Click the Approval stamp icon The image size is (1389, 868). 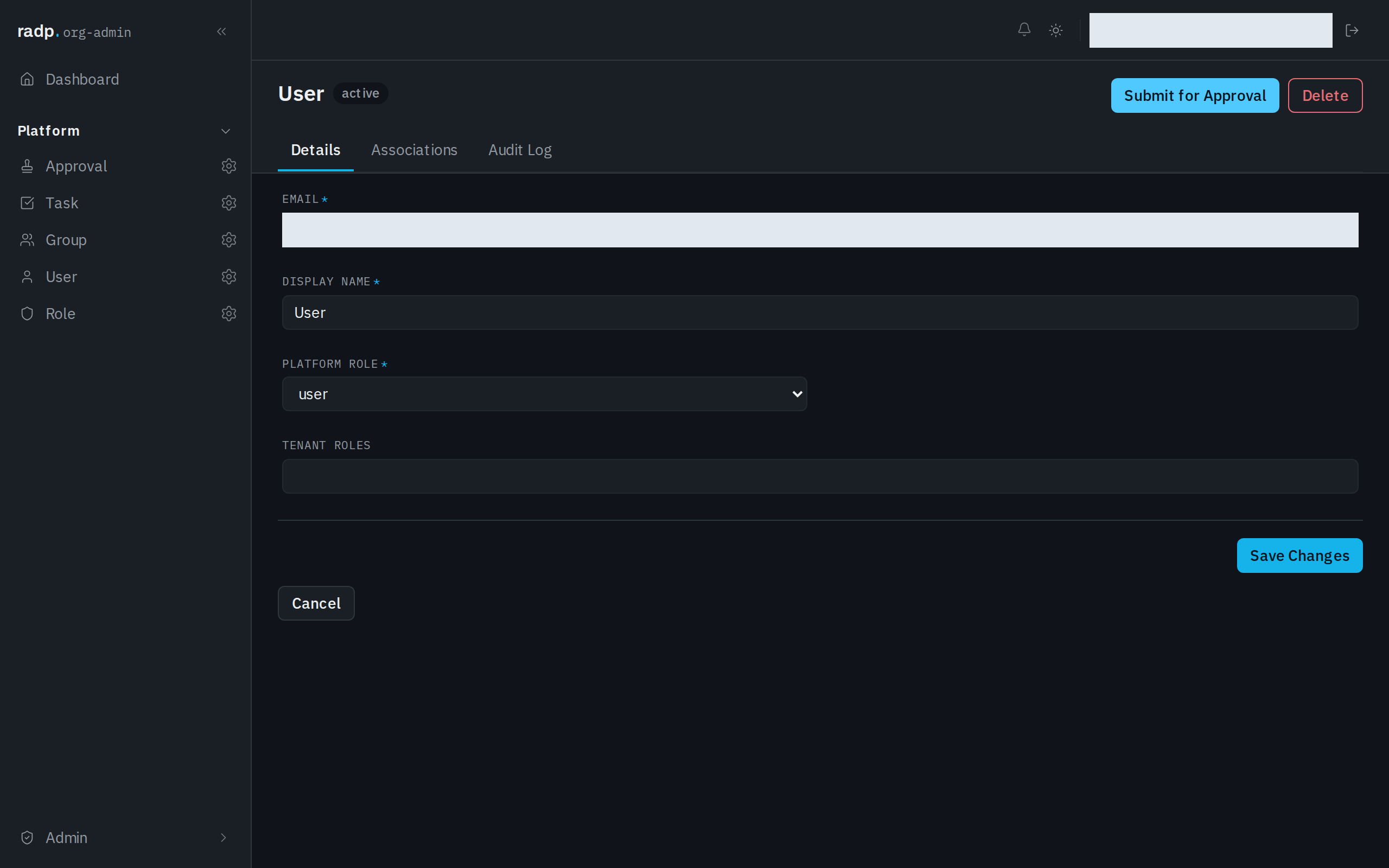27,167
